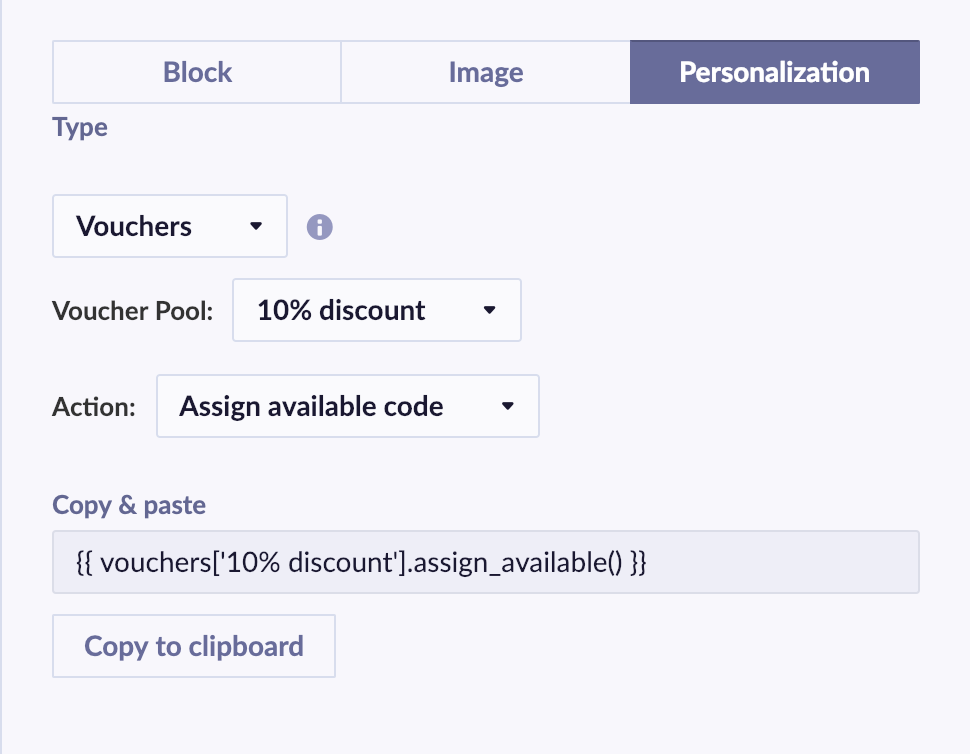Click the Copy & paste heading
970x754 pixels.
(x=129, y=505)
